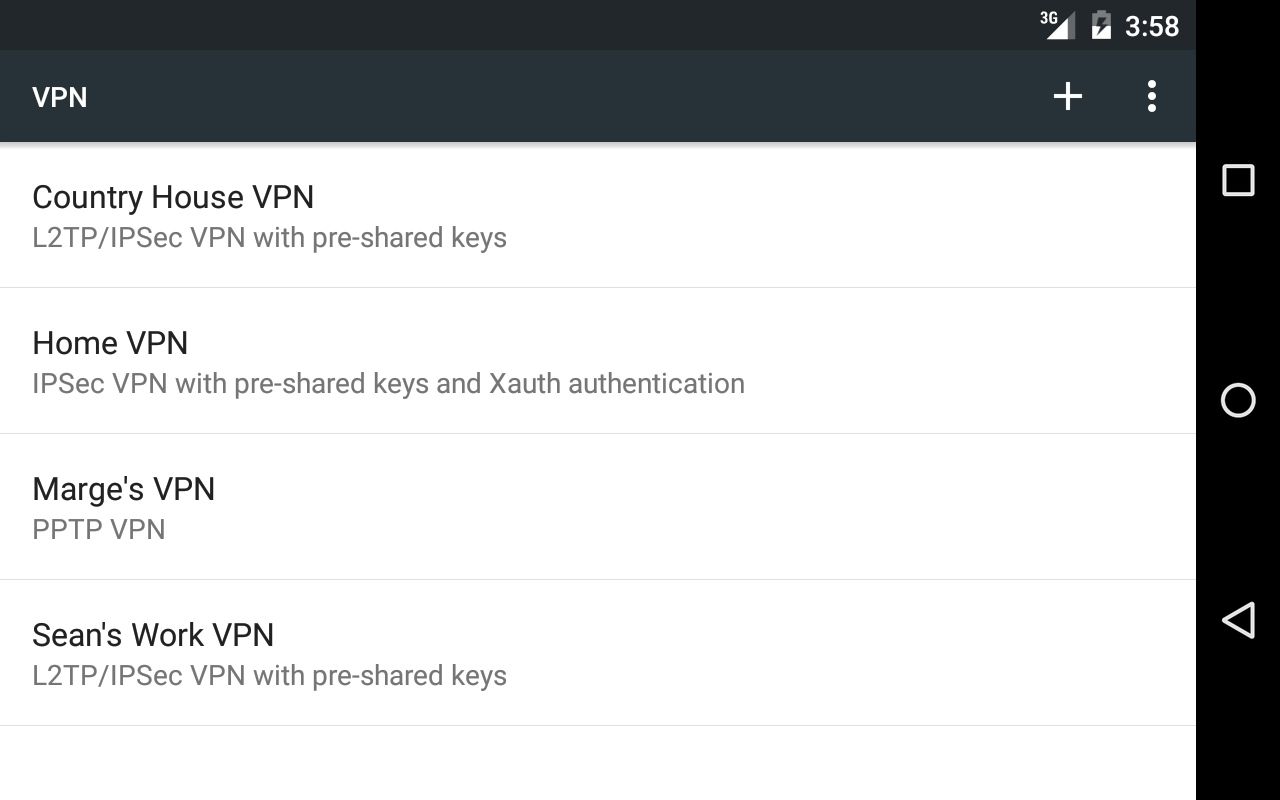This screenshot has height=800, width=1280.
Task: Tap the subtitle under Sean's Work VPN
Action: (x=269, y=676)
